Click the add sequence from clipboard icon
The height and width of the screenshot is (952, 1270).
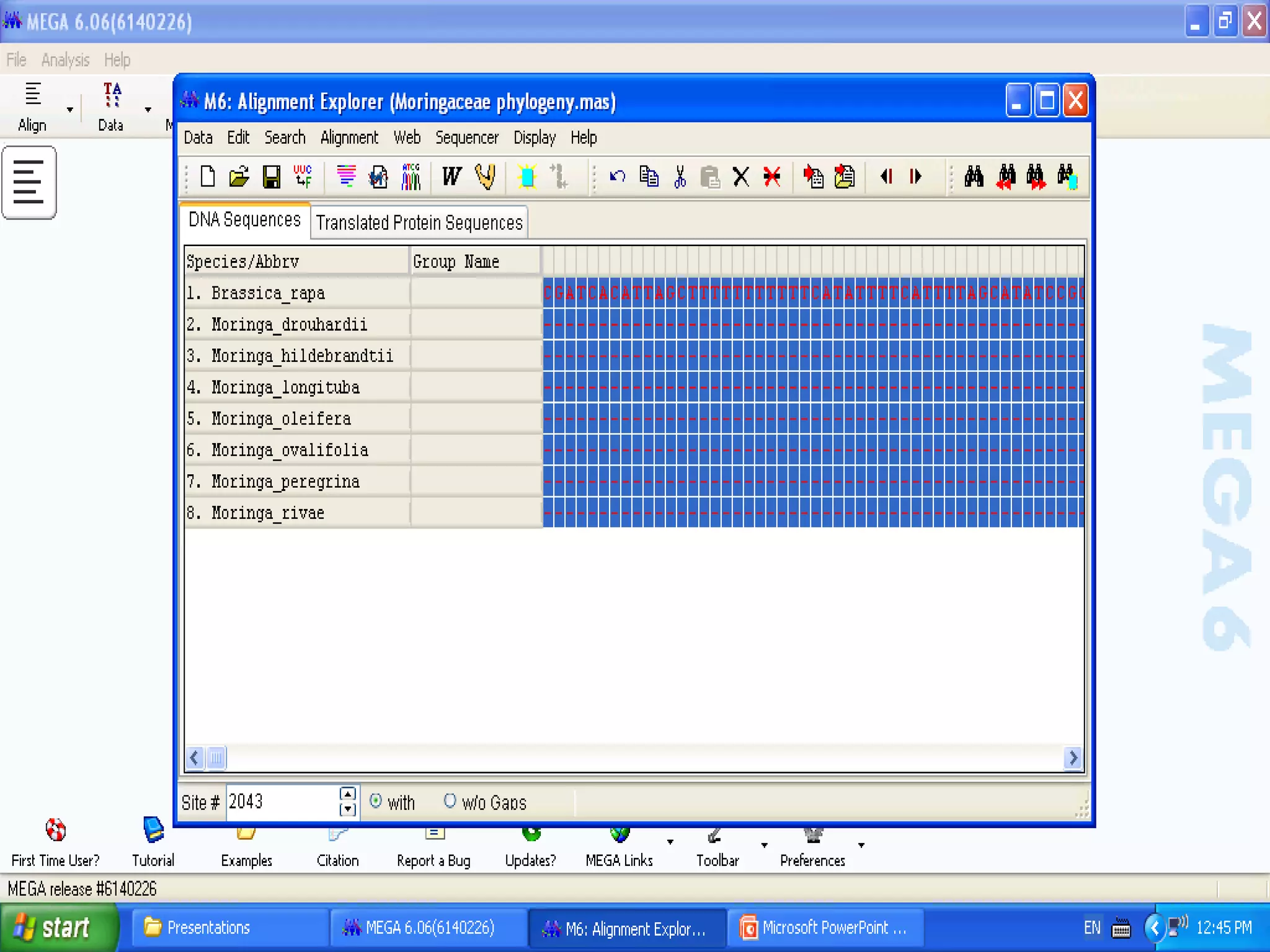pos(813,177)
